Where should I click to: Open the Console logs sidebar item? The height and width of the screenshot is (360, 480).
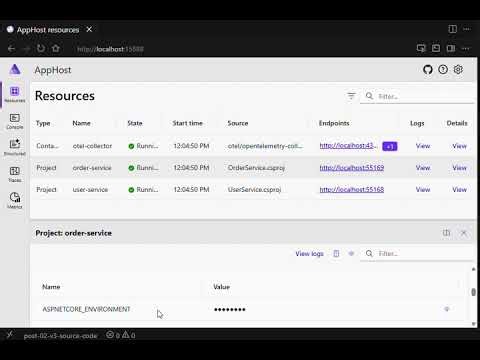[x=15, y=121]
